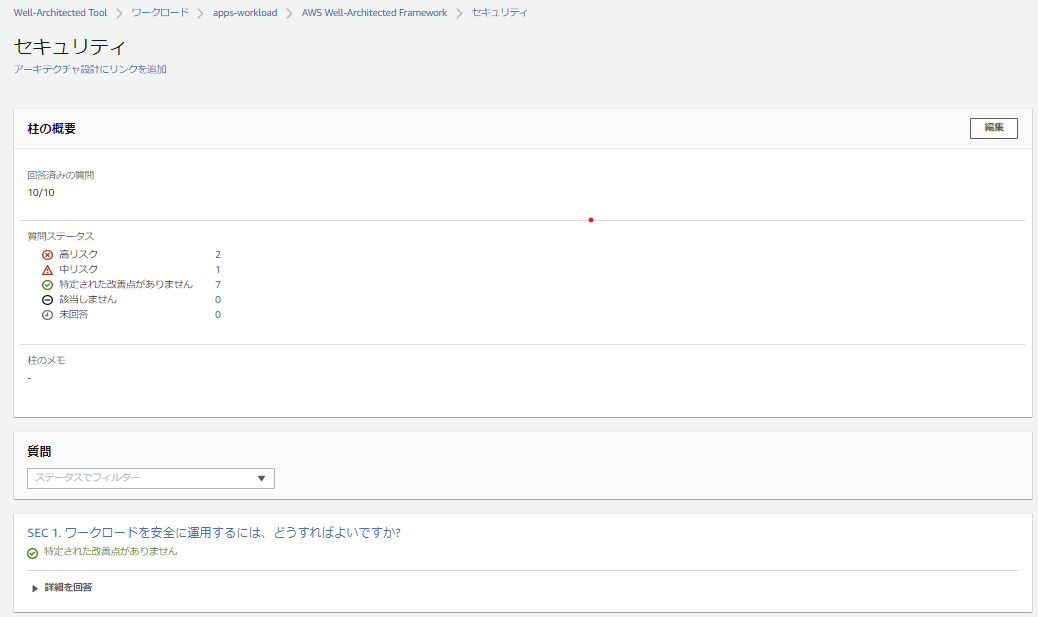Click 特定された改善点がありません in status list
The image size is (1038, 617).
click(x=126, y=284)
